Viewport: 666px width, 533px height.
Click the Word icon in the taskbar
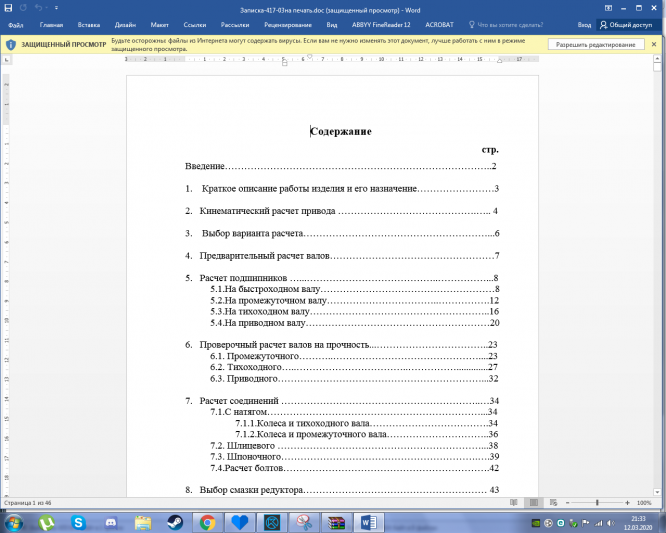click(x=369, y=522)
